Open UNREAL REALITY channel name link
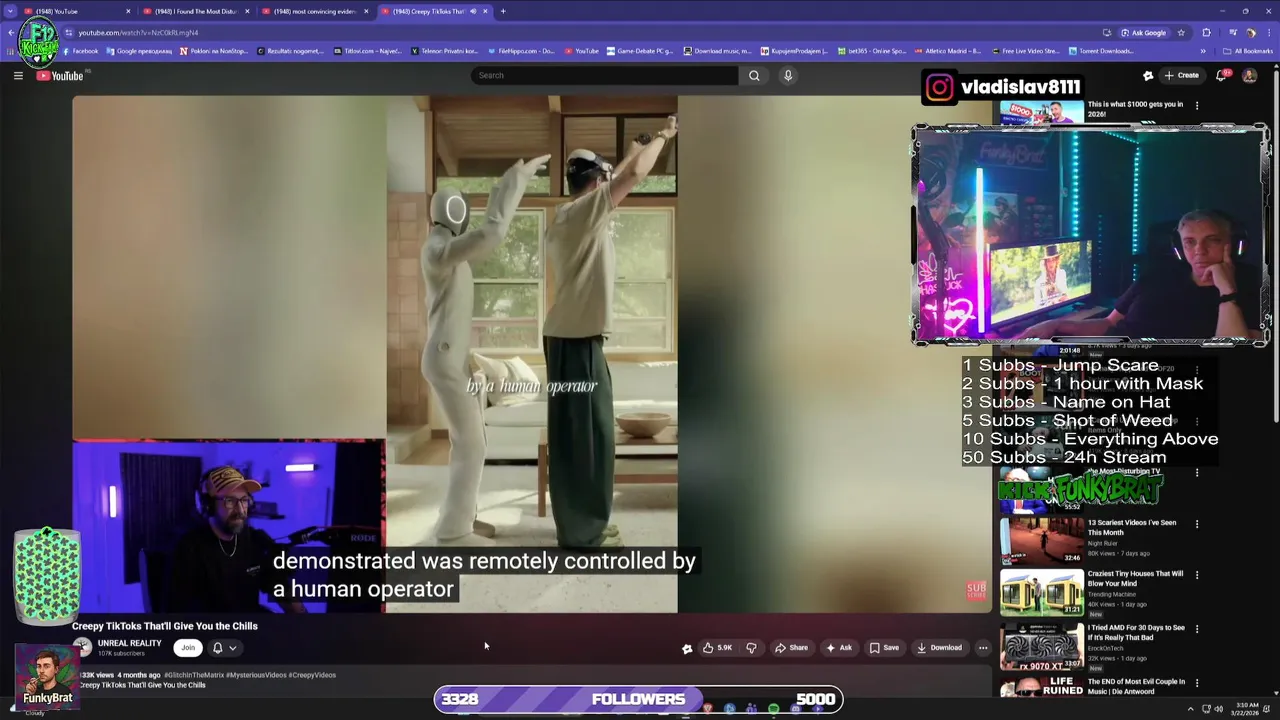 point(129,643)
